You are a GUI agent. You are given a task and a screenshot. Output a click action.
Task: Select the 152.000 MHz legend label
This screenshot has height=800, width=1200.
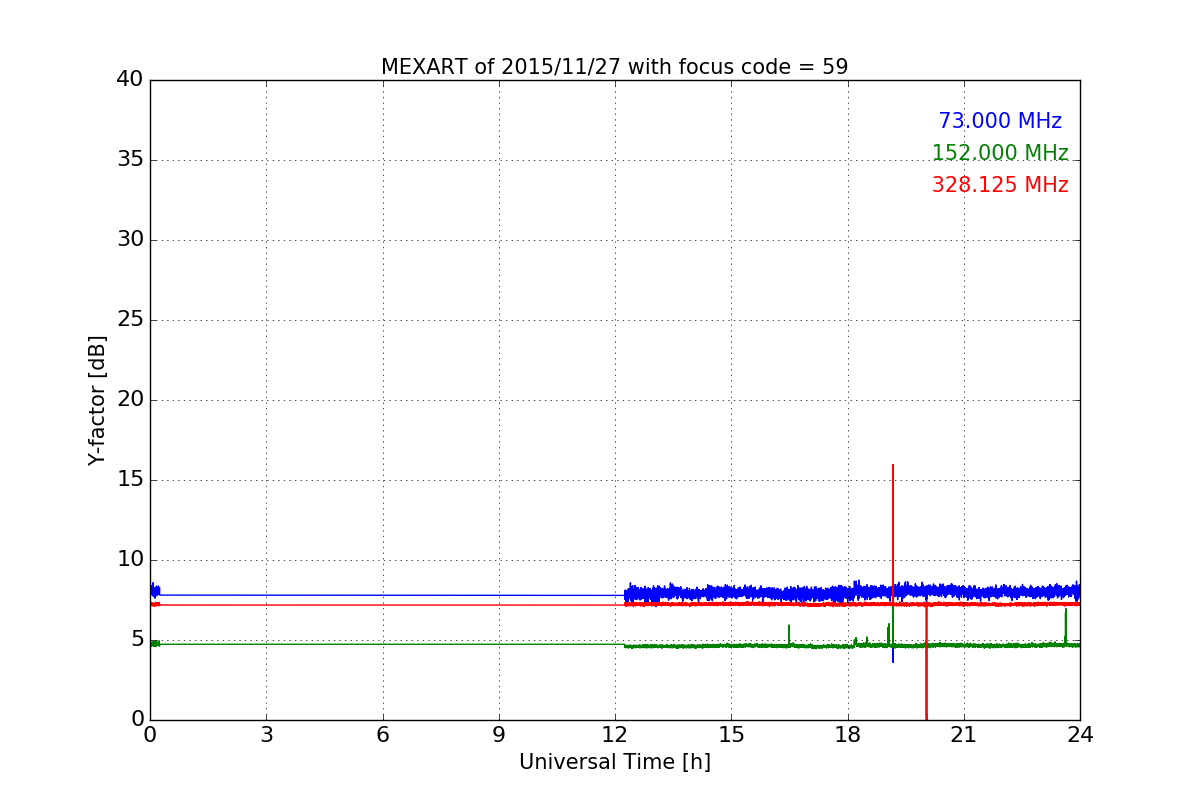(1000, 153)
